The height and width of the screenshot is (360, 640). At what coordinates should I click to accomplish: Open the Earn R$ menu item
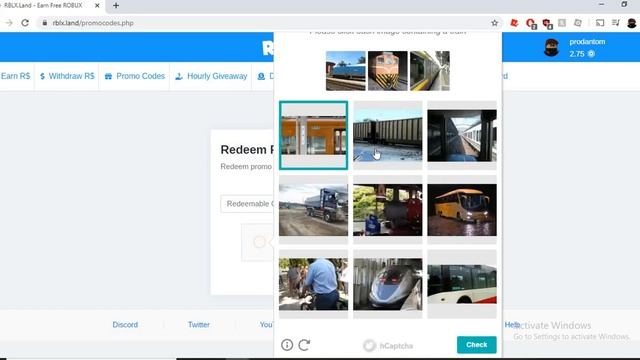click(x=16, y=76)
